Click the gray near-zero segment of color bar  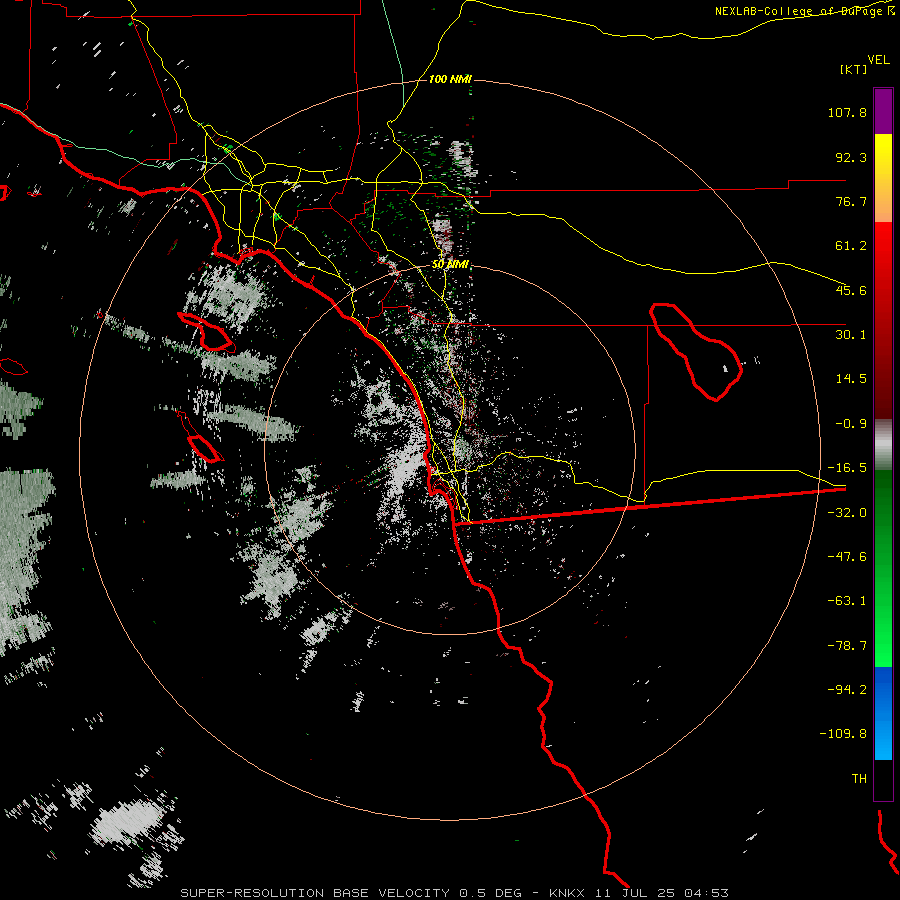click(883, 444)
